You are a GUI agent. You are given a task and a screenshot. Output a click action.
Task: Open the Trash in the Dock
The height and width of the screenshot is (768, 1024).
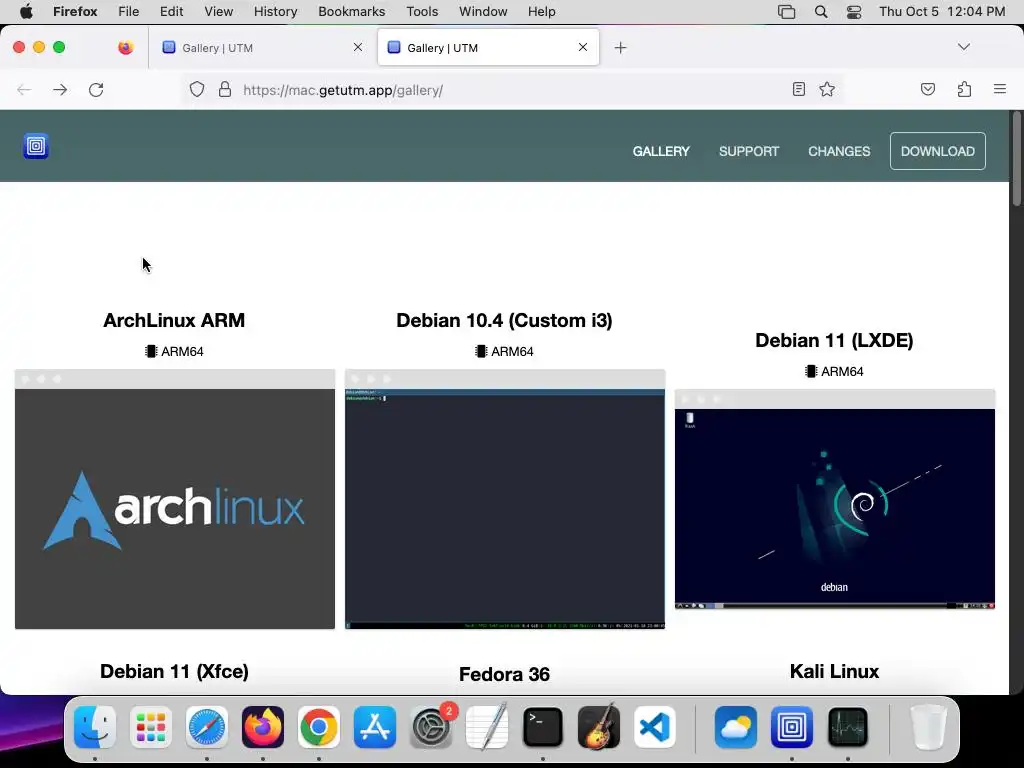929,727
